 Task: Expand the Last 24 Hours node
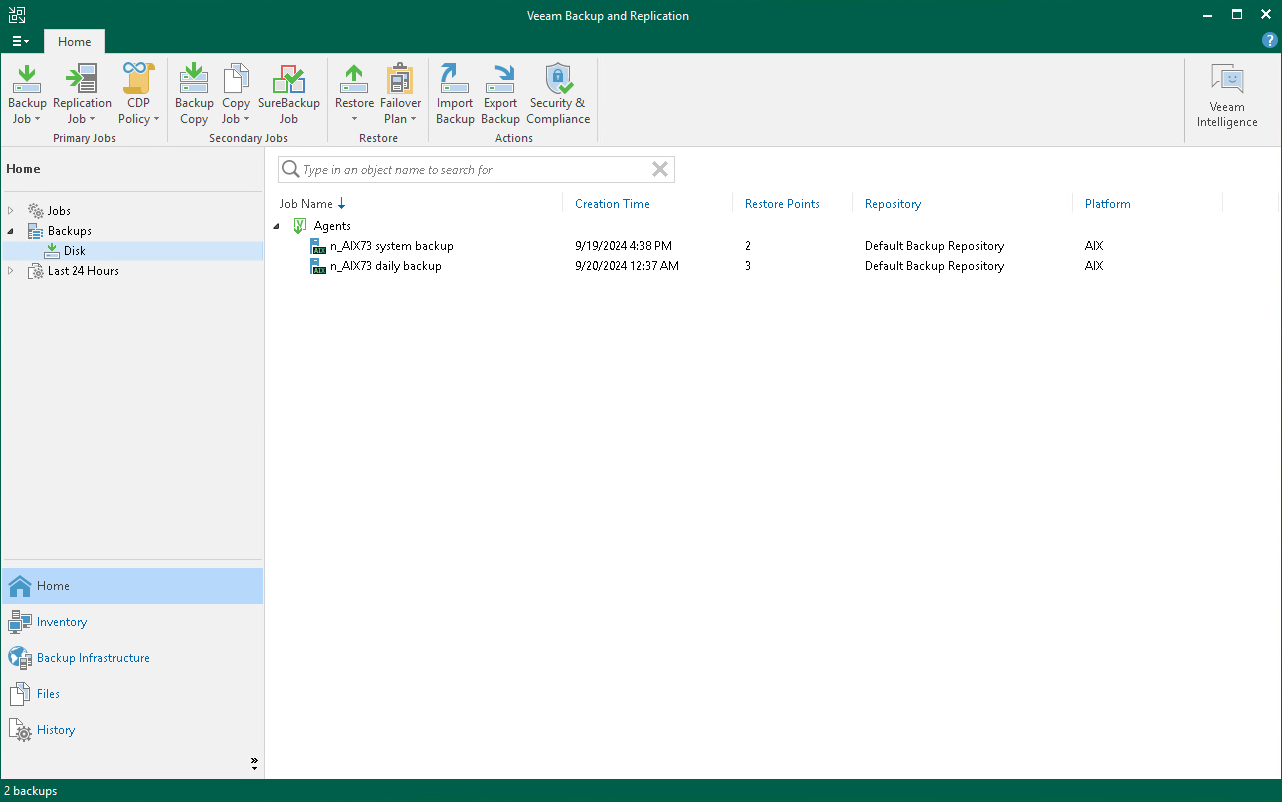(x=11, y=271)
